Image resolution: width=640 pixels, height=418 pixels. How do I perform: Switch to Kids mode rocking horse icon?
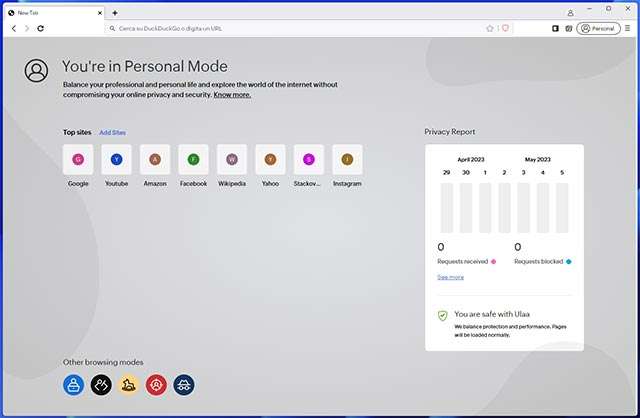coord(129,385)
